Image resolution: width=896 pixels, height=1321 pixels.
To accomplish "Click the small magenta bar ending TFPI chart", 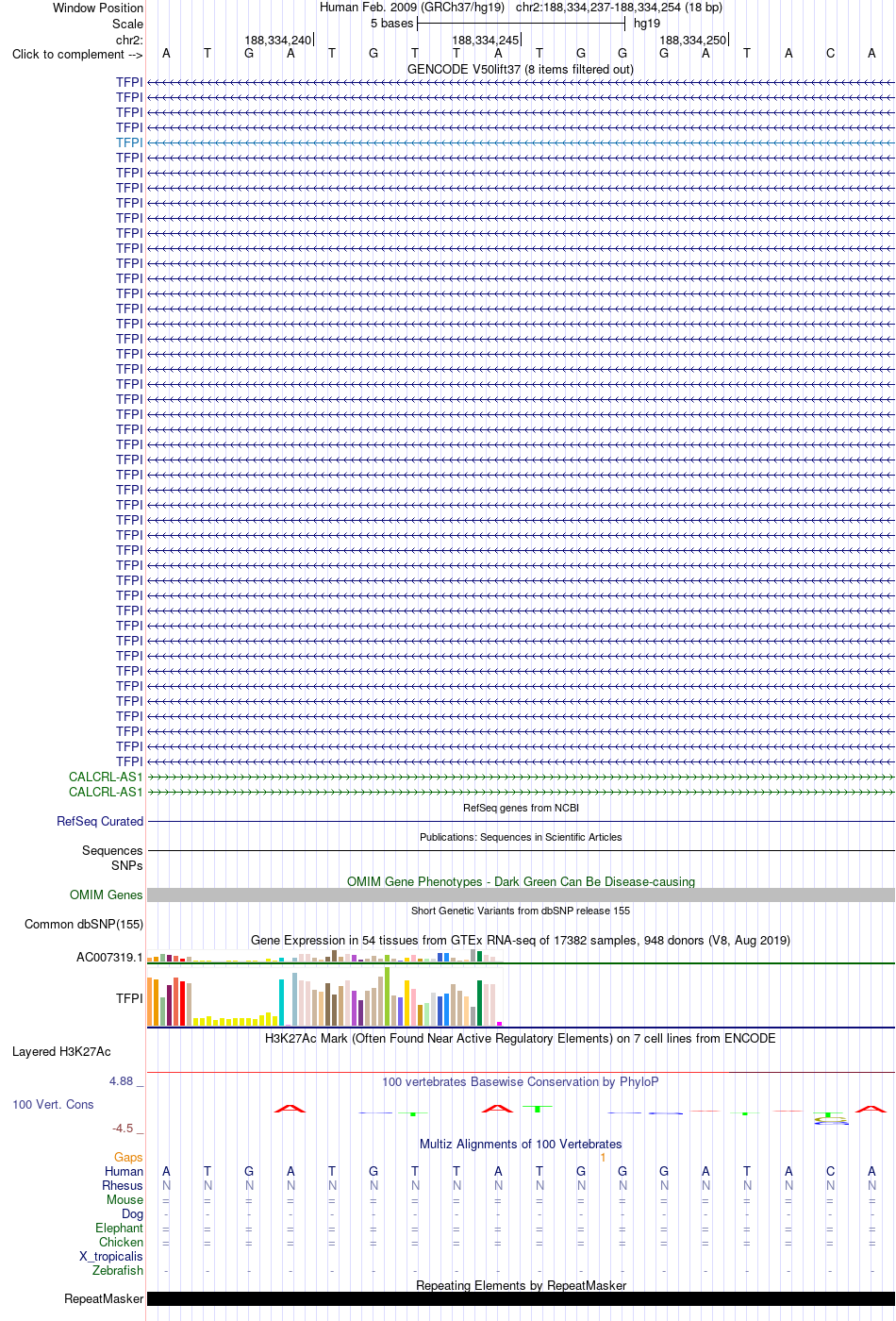I will pos(500,1024).
